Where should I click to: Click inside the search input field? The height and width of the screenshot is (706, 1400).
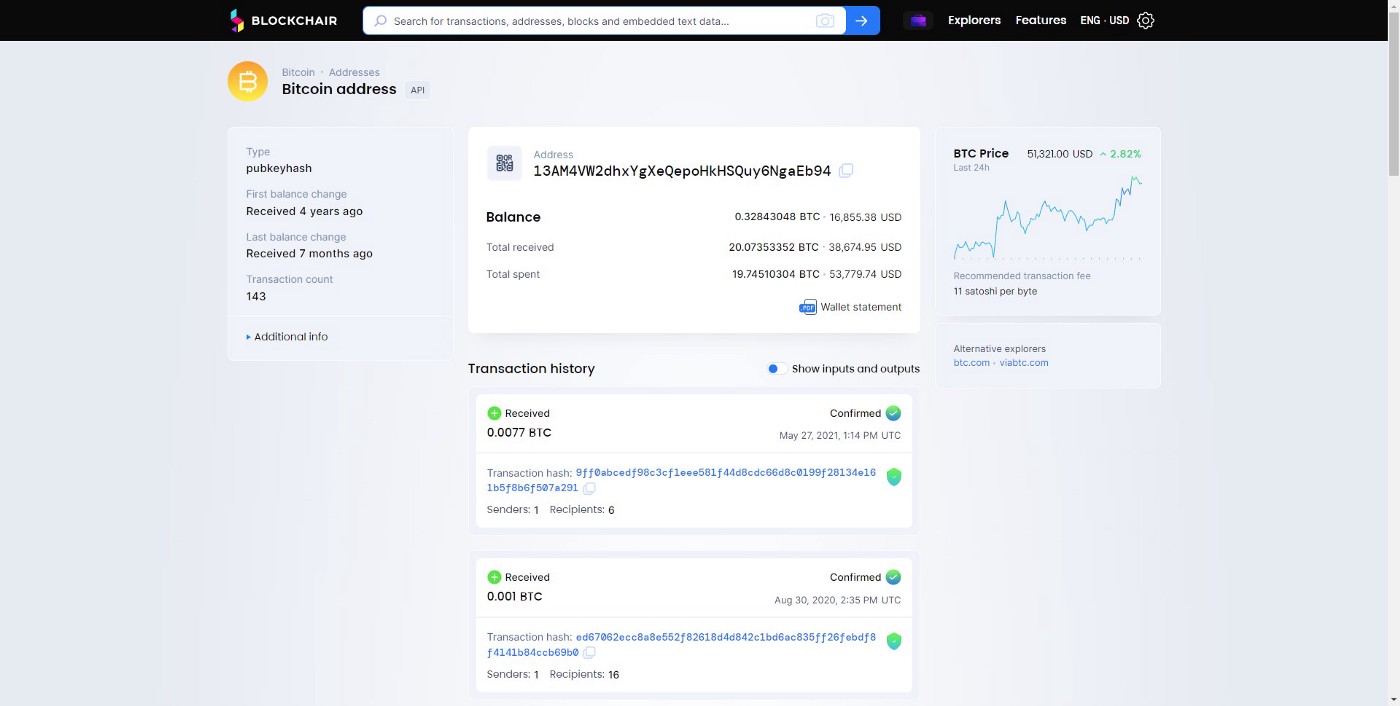click(x=600, y=20)
